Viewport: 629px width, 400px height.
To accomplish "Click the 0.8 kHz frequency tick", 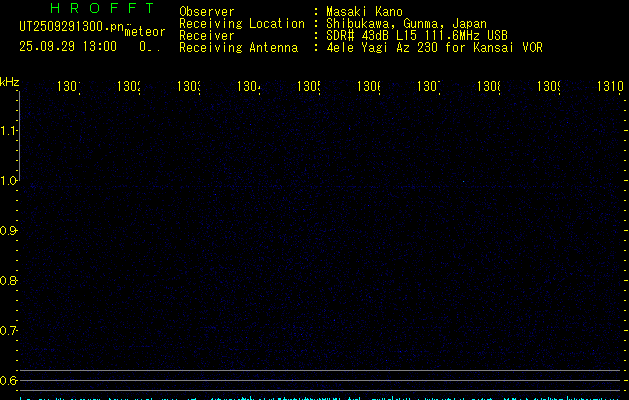I will pyautogui.click(x=9, y=281).
